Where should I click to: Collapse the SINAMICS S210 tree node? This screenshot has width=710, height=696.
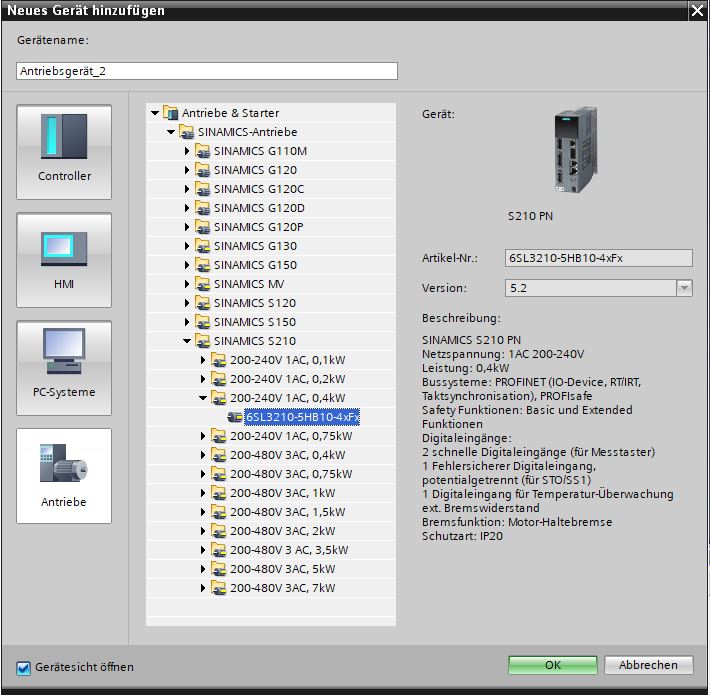point(187,341)
